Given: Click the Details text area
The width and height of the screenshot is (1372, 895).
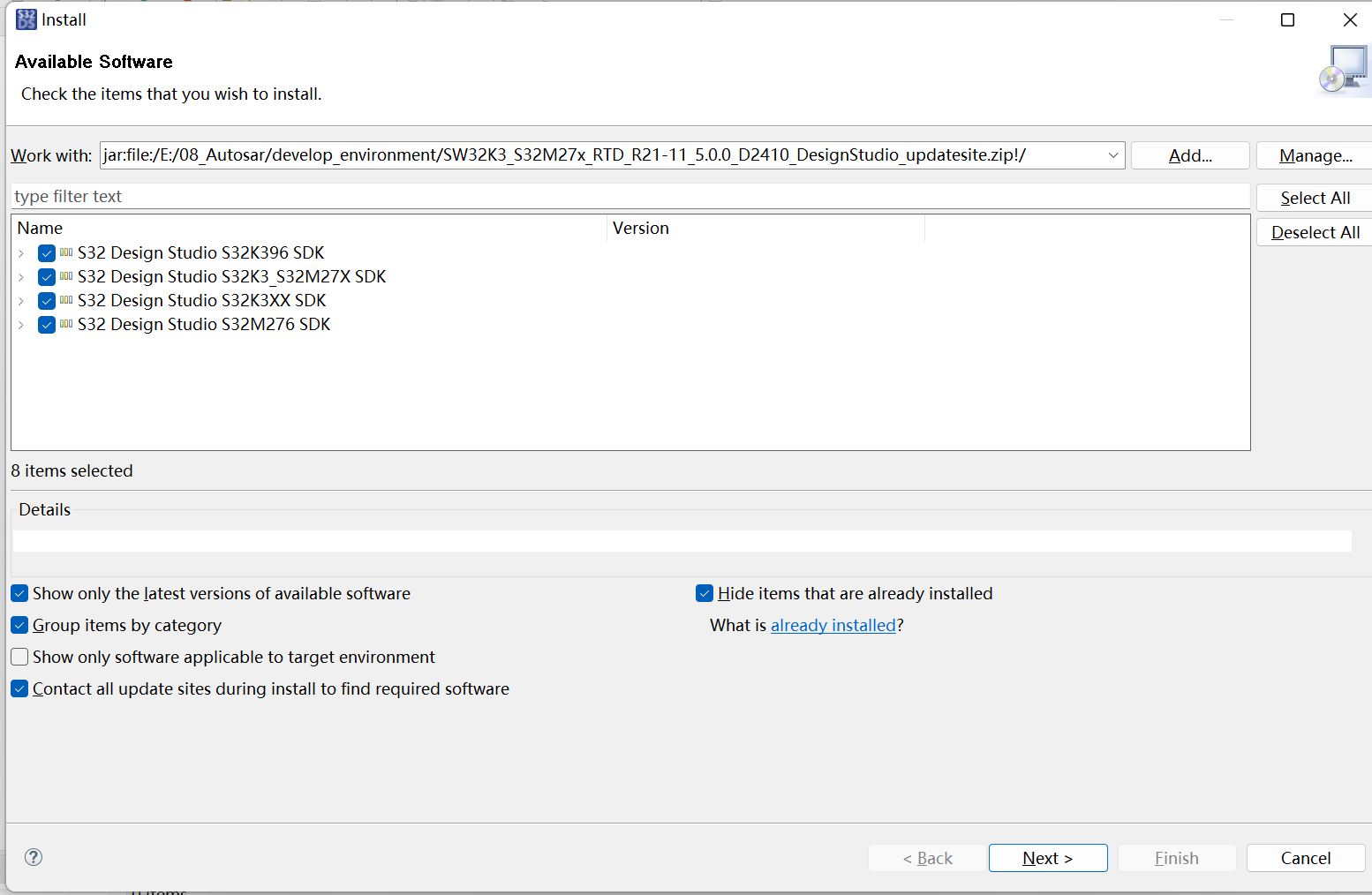Looking at the screenshot, I should pos(682,541).
